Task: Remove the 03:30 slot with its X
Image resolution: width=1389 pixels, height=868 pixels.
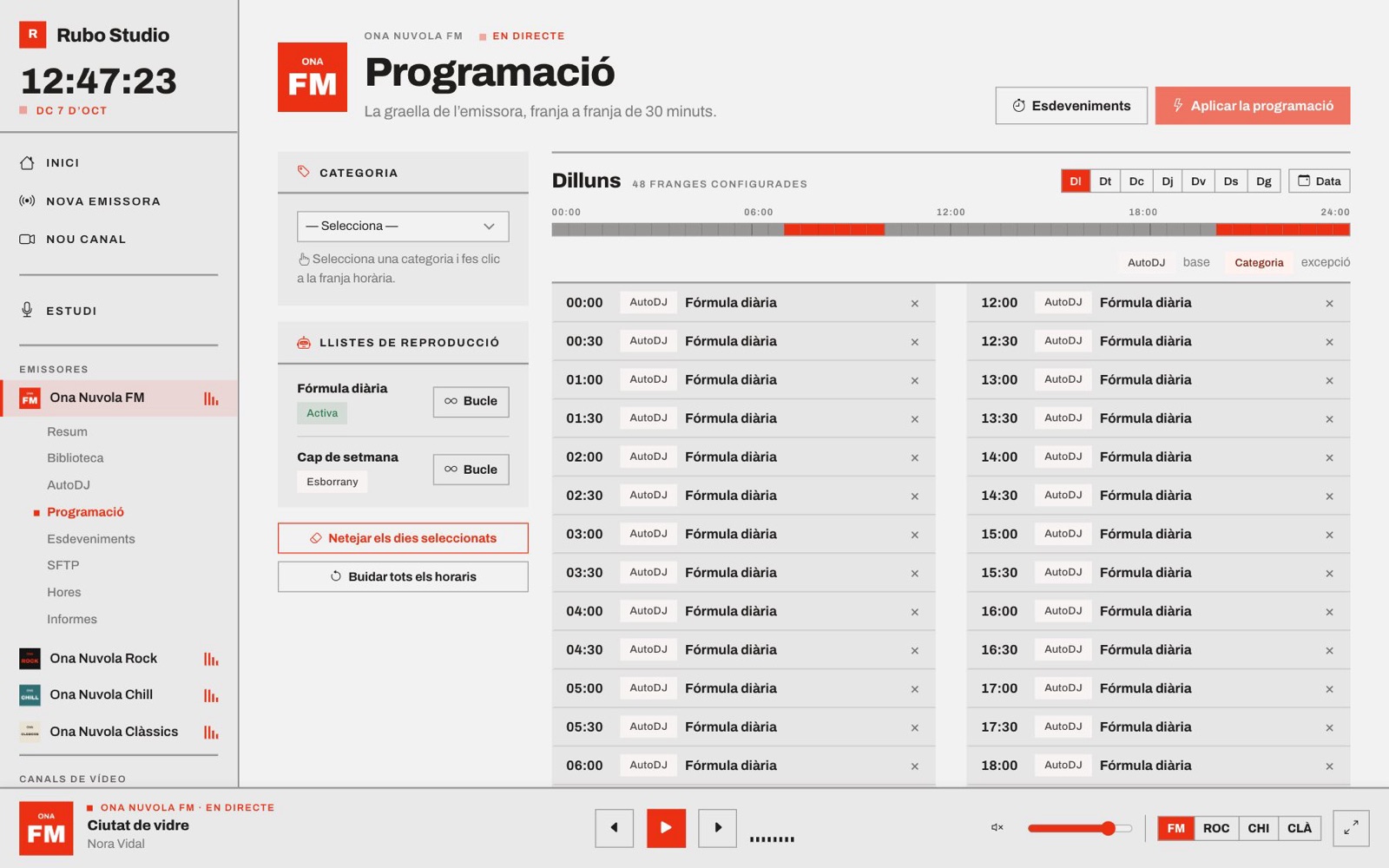Action: pos(914,574)
